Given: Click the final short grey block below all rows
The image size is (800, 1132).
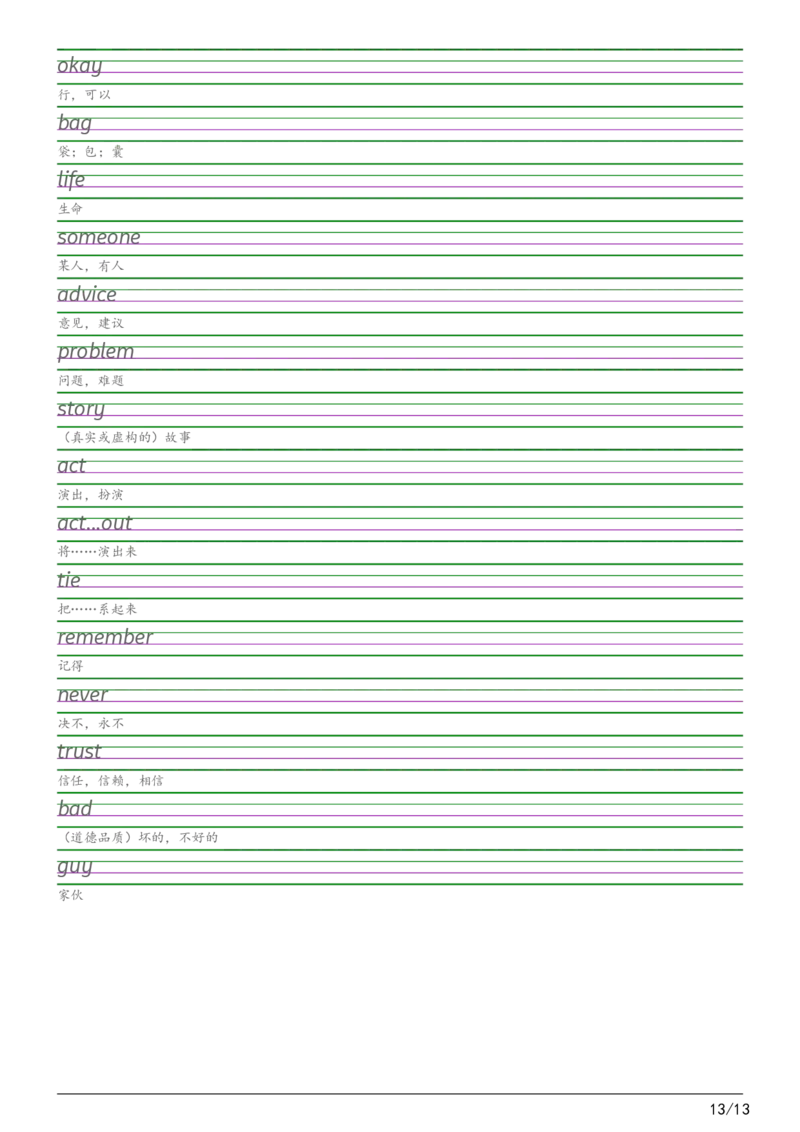Looking at the screenshot, I should pos(72,896).
